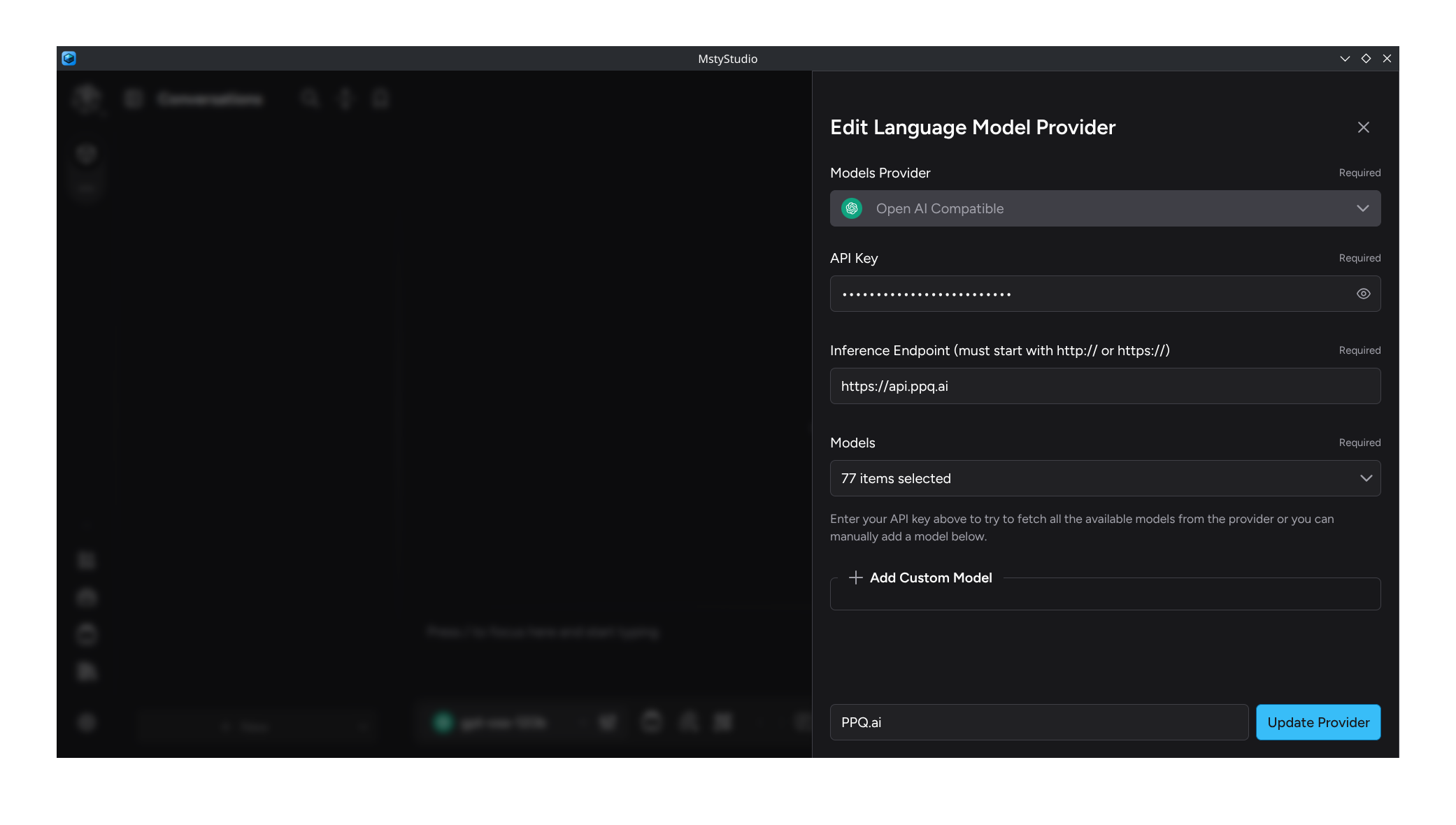Click the OpenAI logo in the Models Provider field
1456x825 pixels.
click(851, 208)
